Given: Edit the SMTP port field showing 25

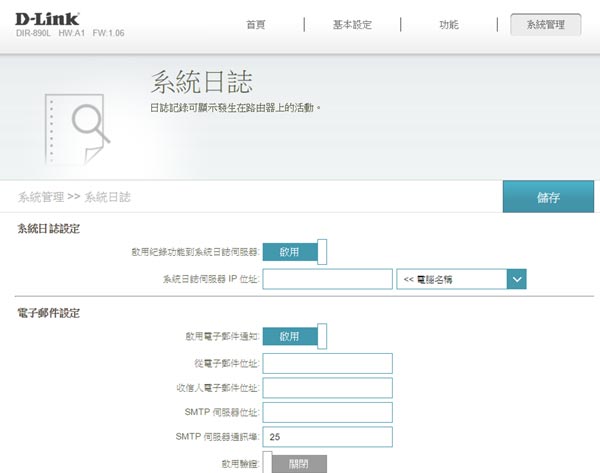Looking at the screenshot, I should [x=327, y=437].
